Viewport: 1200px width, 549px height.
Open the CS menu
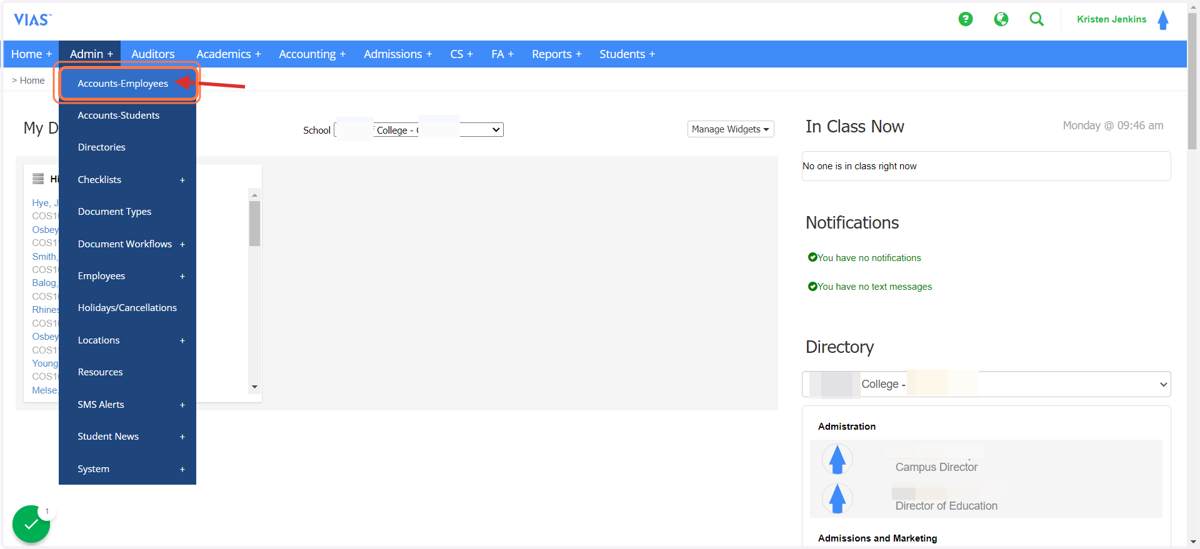coord(462,54)
